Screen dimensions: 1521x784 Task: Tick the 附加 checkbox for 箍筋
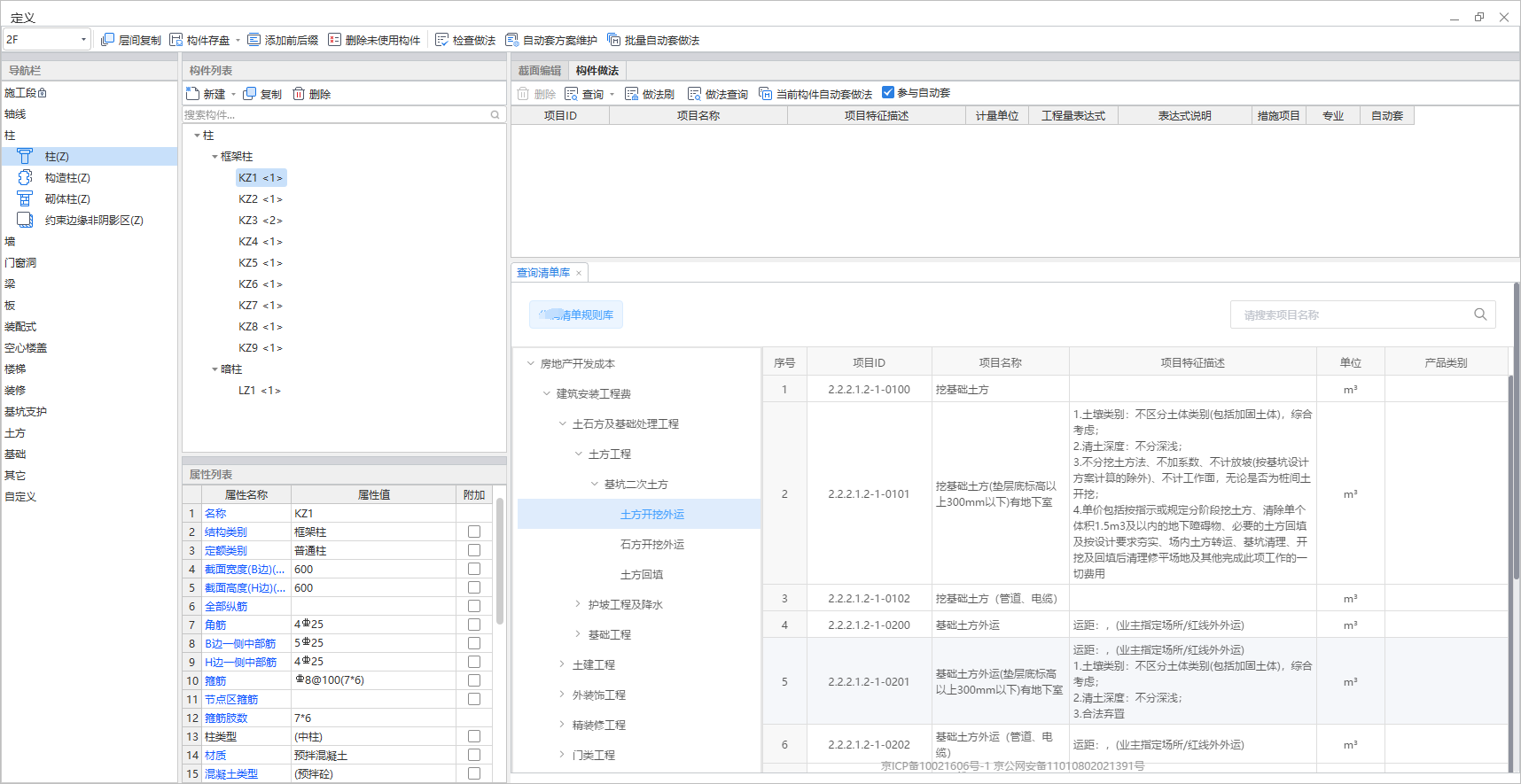pos(474,680)
